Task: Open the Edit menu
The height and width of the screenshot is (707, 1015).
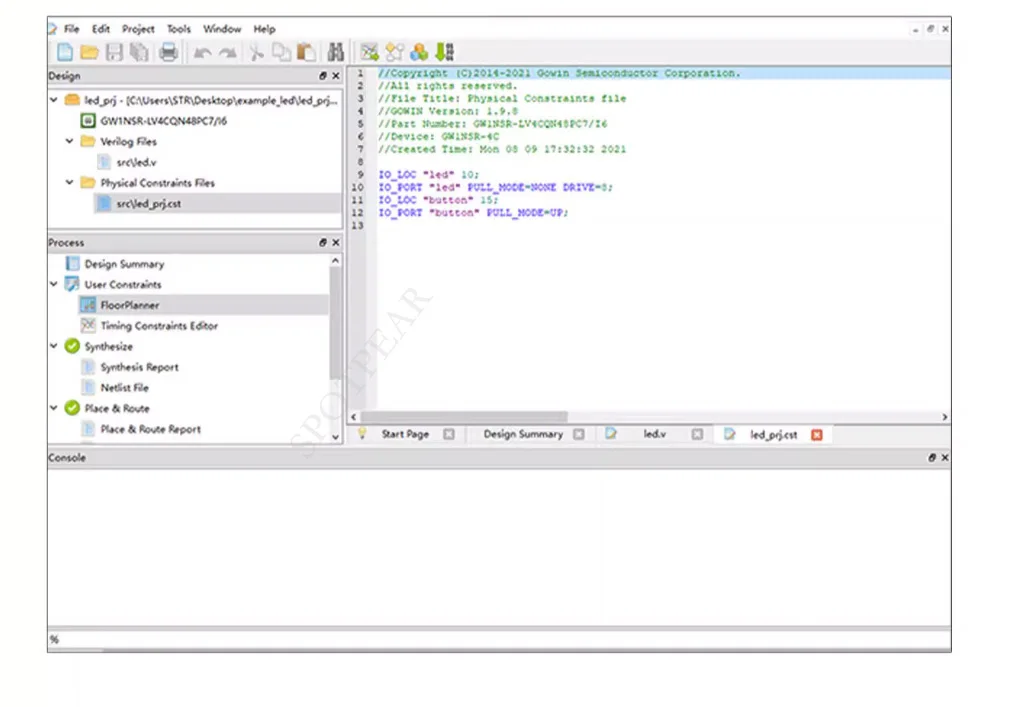Action: [100, 29]
